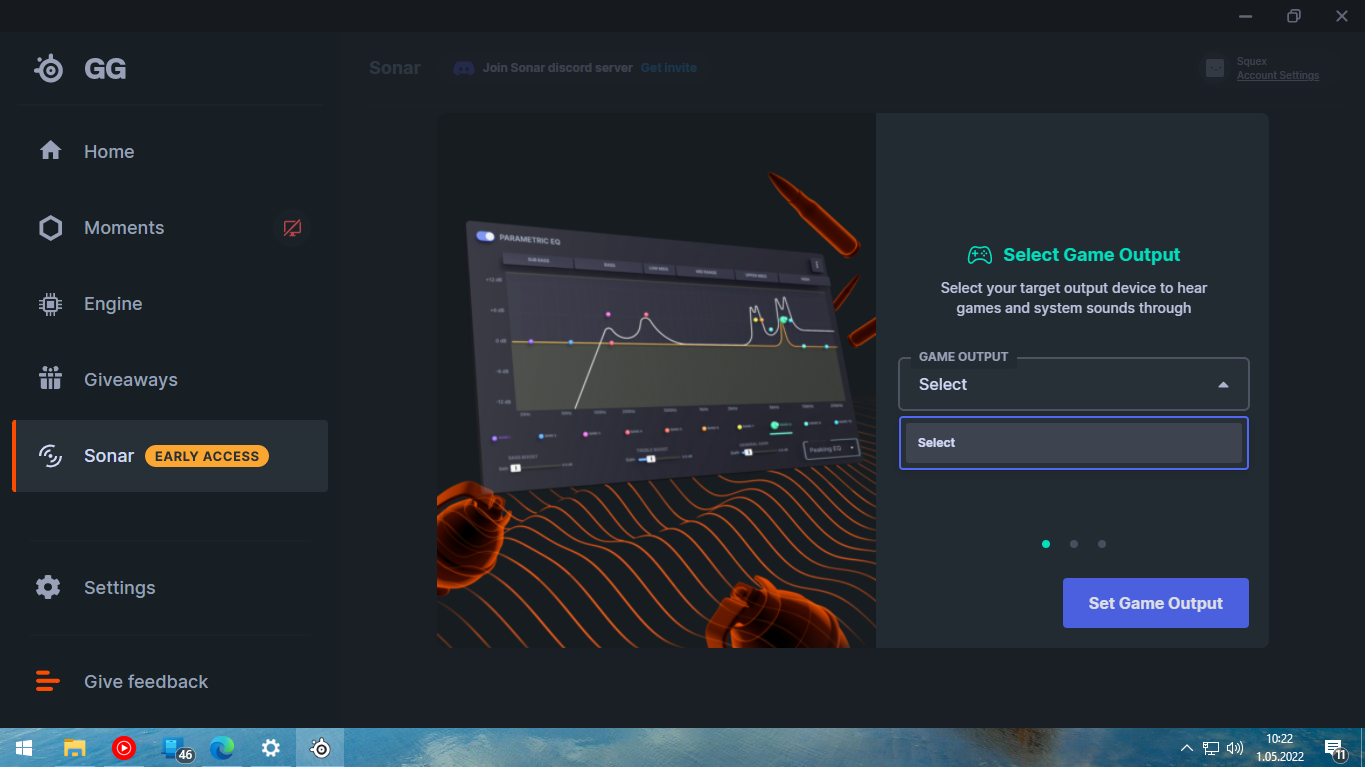Choose the Select option in the dropdown list

pyautogui.click(x=1074, y=443)
